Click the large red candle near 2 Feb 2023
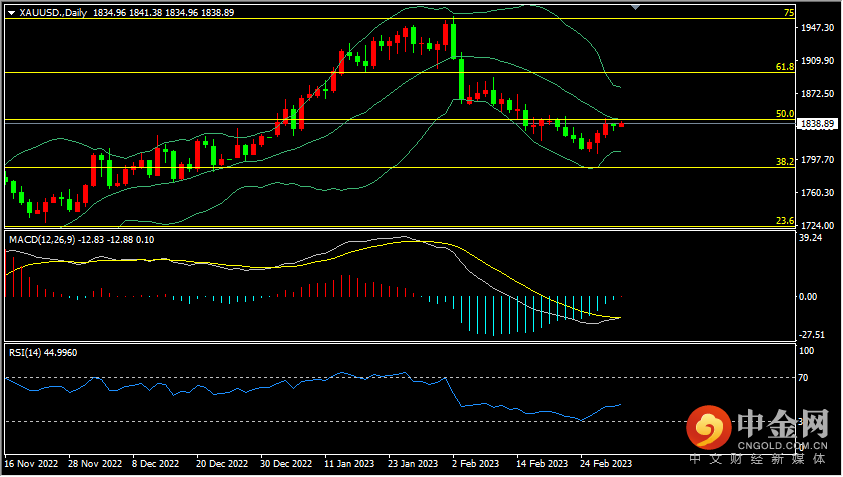843x477 pixels. tap(462, 78)
